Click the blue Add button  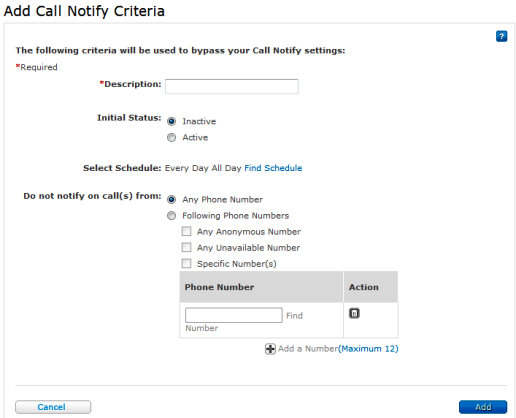(x=483, y=407)
